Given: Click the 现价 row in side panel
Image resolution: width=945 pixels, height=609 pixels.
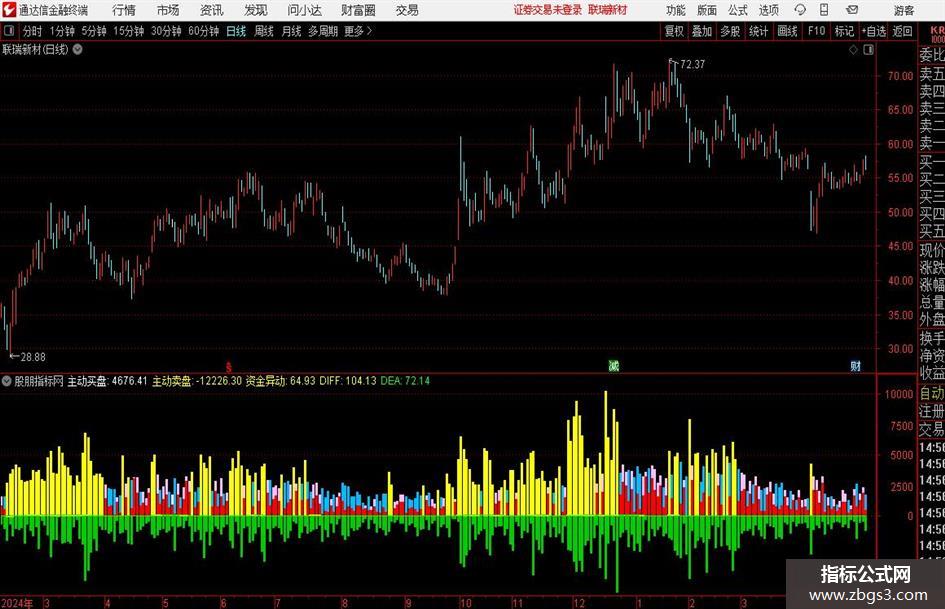Looking at the screenshot, I should point(932,250).
